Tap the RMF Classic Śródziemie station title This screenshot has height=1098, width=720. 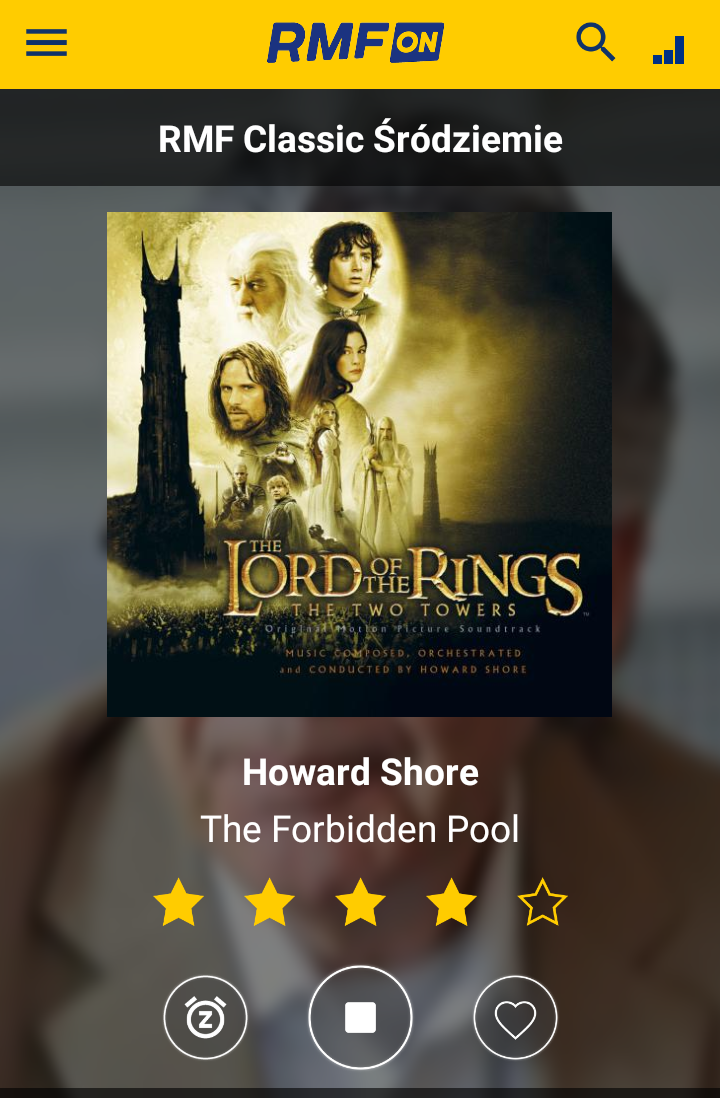(360, 139)
